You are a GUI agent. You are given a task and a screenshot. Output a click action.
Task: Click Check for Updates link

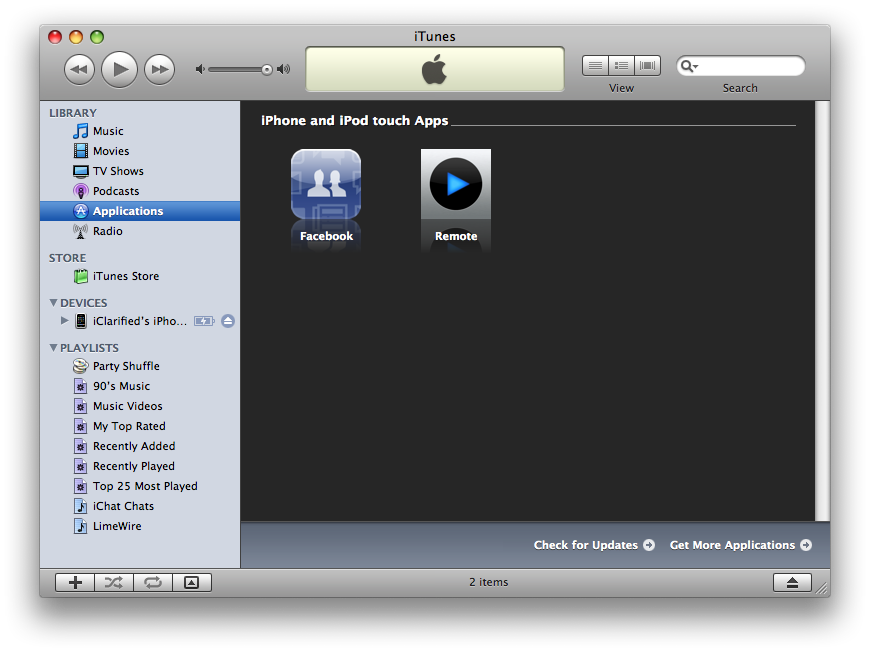click(594, 545)
